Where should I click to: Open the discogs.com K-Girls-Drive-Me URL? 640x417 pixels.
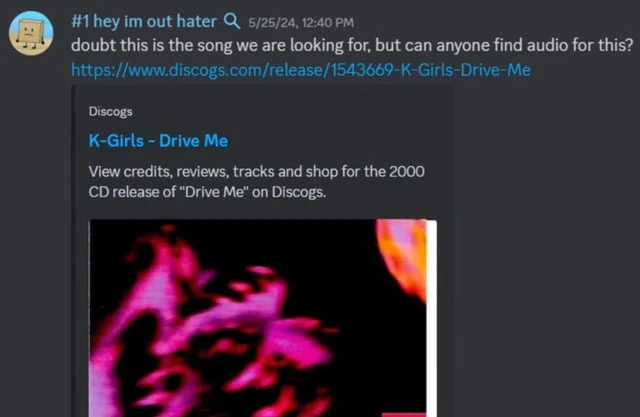pyautogui.click(x=301, y=70)
